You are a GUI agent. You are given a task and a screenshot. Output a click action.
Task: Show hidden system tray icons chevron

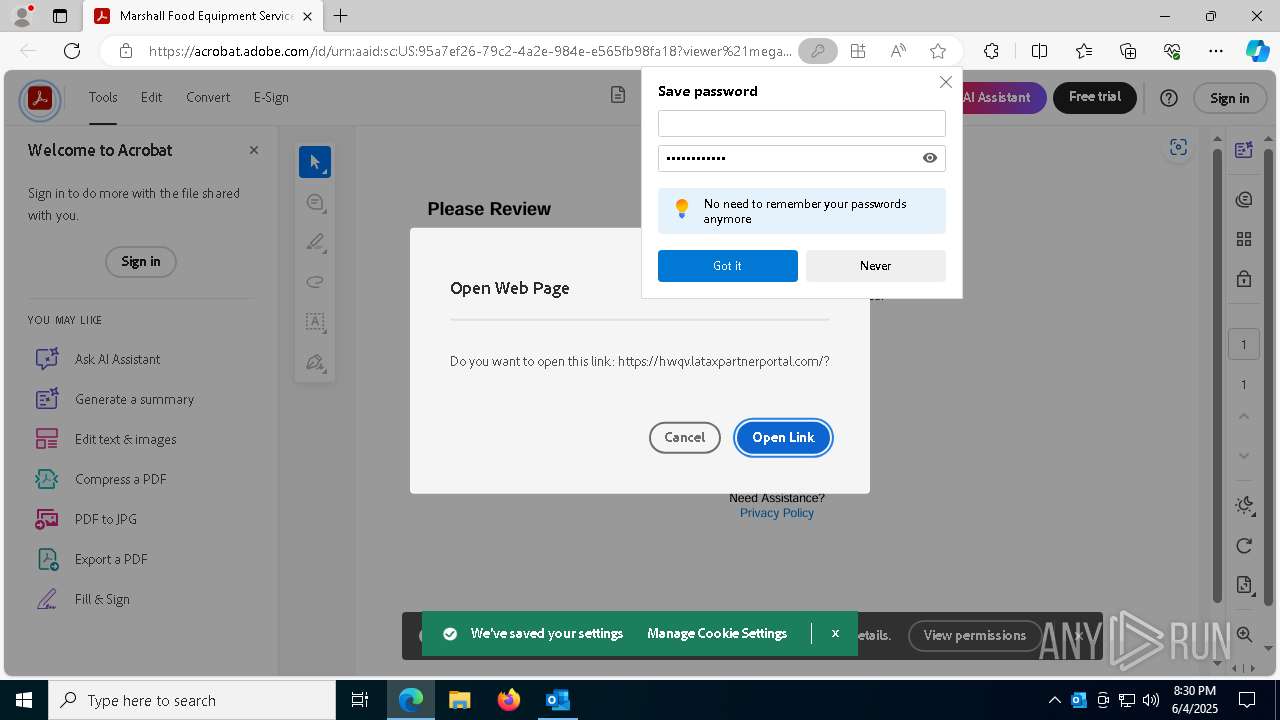[1054, 700]
